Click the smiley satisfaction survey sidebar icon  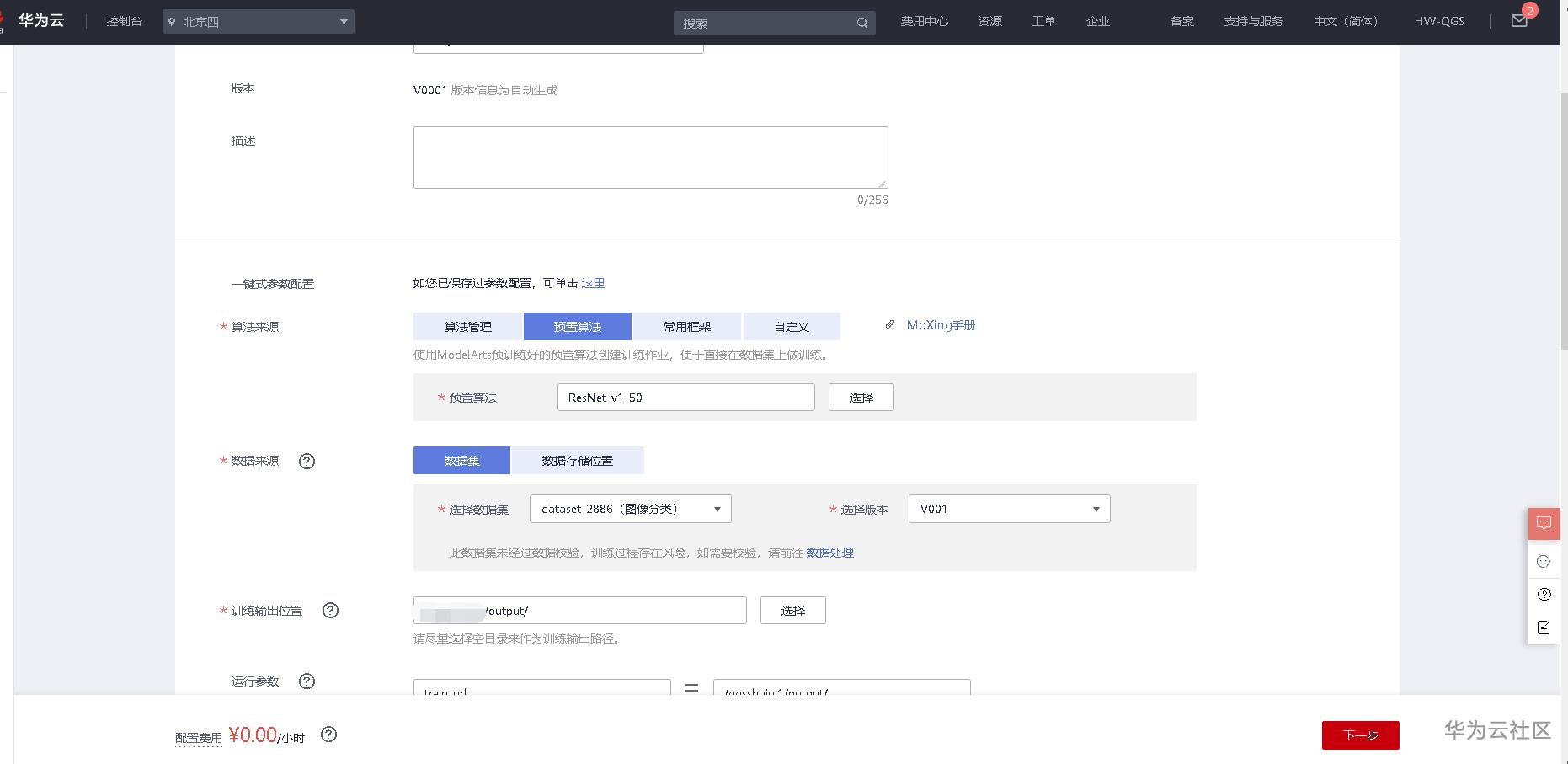(x=1544, y=561)
